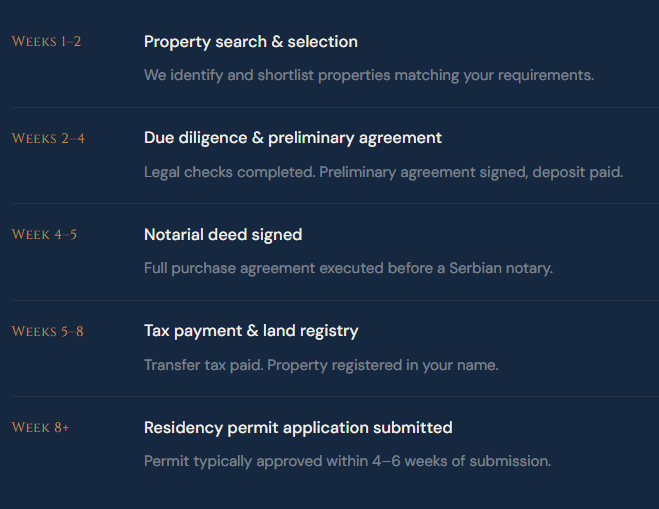
Task: Click the "Weeks 4–5" timeline label
Action: click(44, 235)
